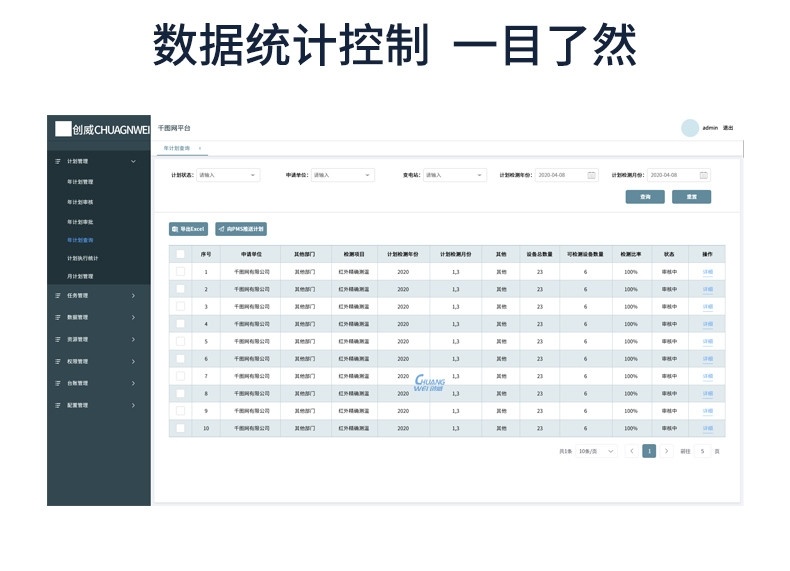Open 月计划管理 in the sidebar
Viewport: 790px width, 571px height.
[80, 276]
